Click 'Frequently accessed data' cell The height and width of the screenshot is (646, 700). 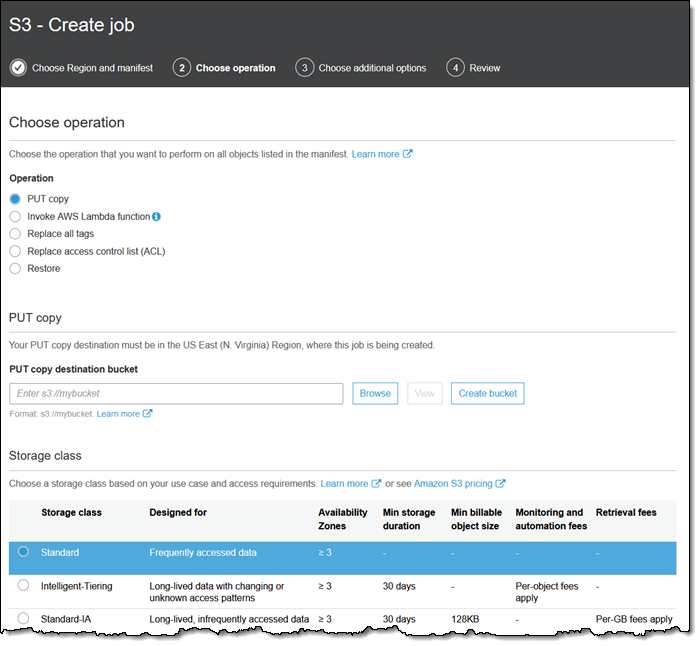click(203, 553)
